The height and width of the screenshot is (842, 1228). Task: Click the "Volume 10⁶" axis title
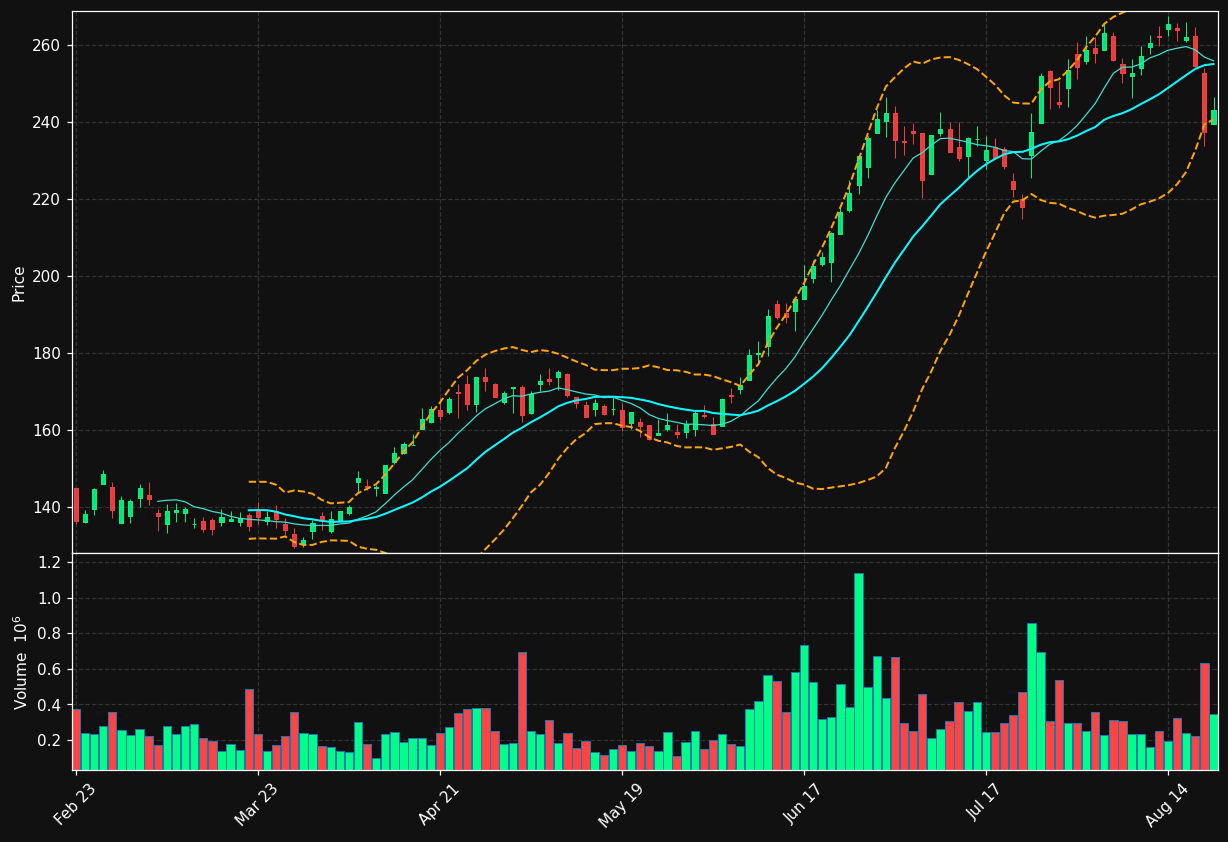[19, 662]
